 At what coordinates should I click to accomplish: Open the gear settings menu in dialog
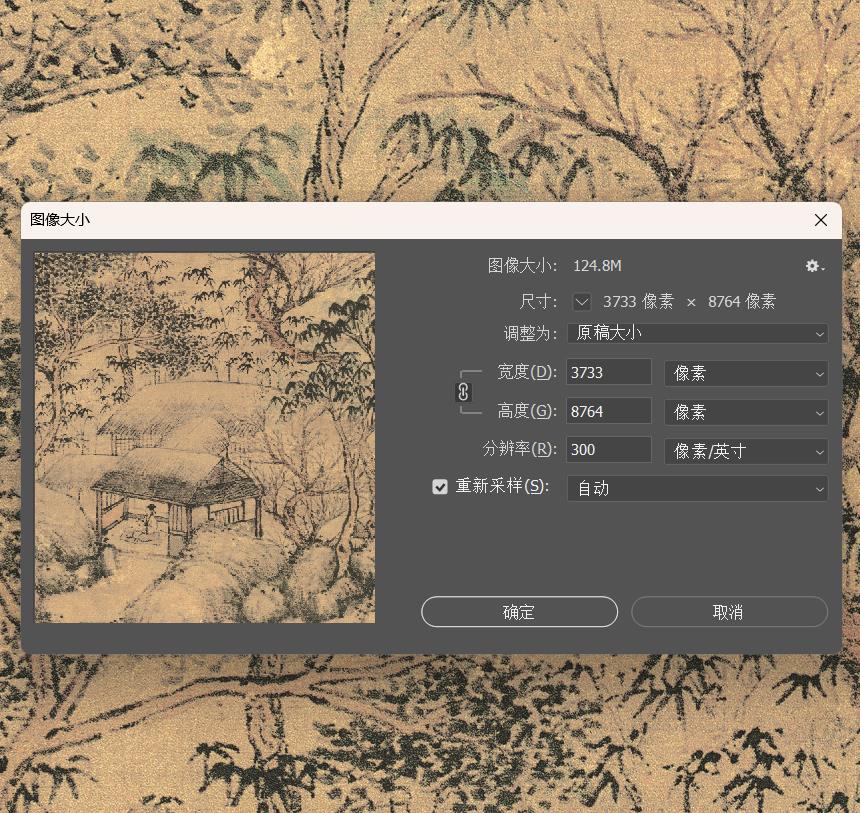[x=814, y=266]
